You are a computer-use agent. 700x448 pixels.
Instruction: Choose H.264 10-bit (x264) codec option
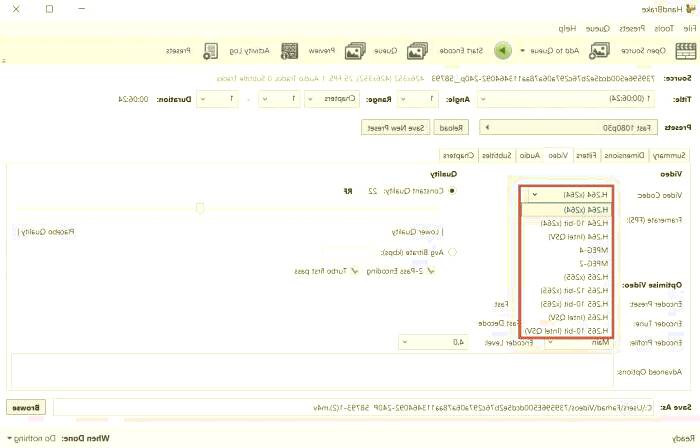click(x=567, y=223)
